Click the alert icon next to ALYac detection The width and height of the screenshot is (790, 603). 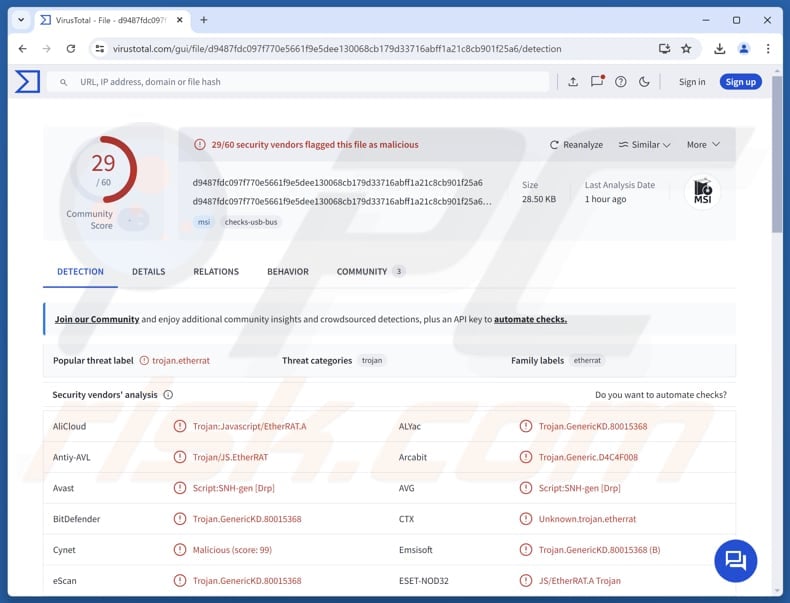525,426
